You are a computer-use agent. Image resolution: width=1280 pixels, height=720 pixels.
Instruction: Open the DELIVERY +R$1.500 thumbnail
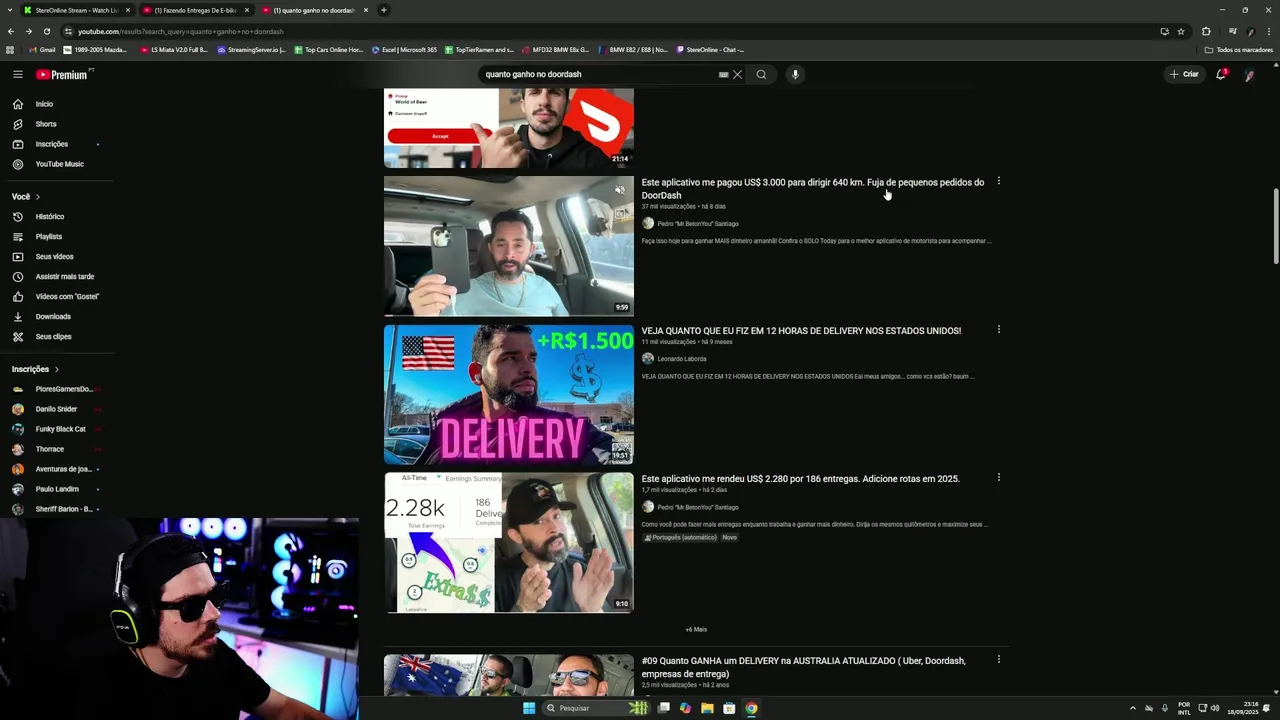[x=509, y=394]
